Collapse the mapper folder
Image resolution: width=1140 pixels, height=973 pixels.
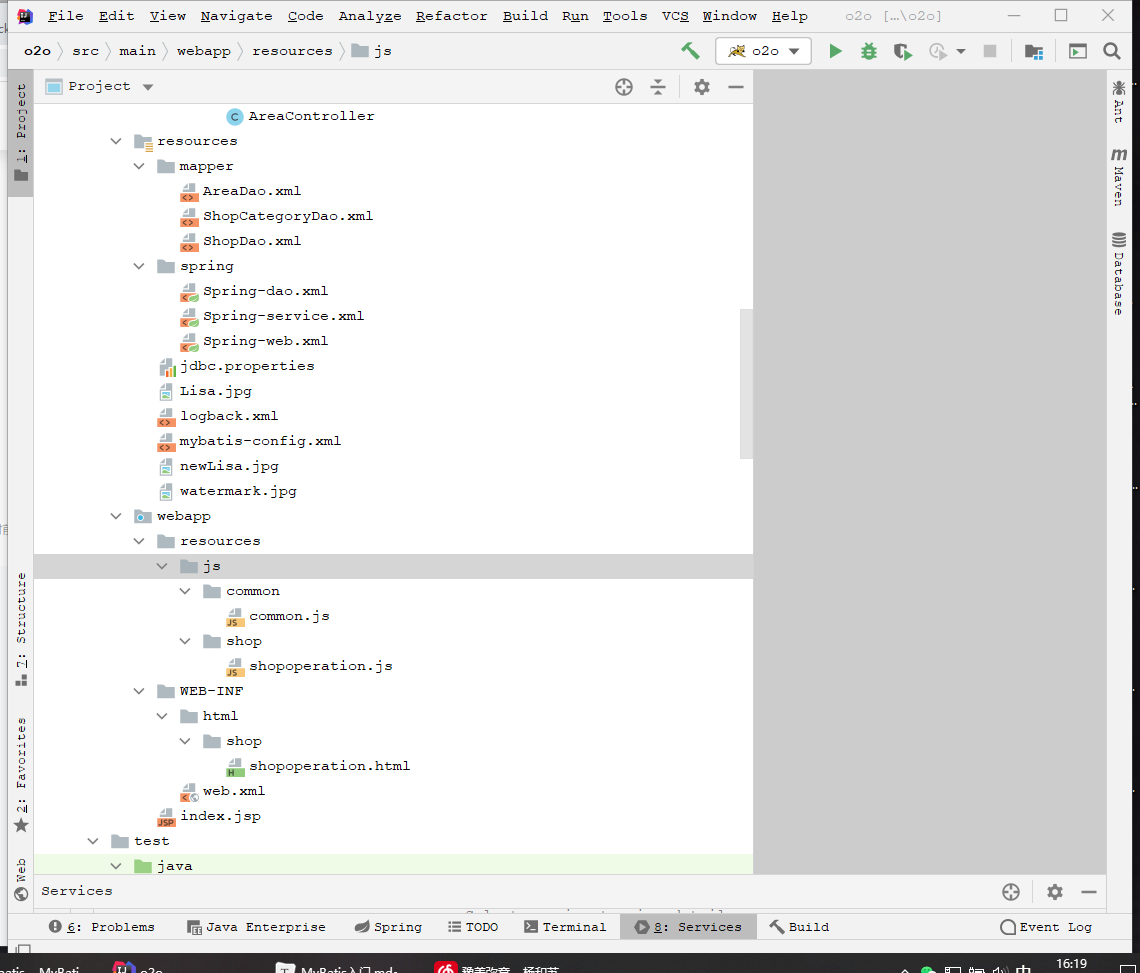139,166
